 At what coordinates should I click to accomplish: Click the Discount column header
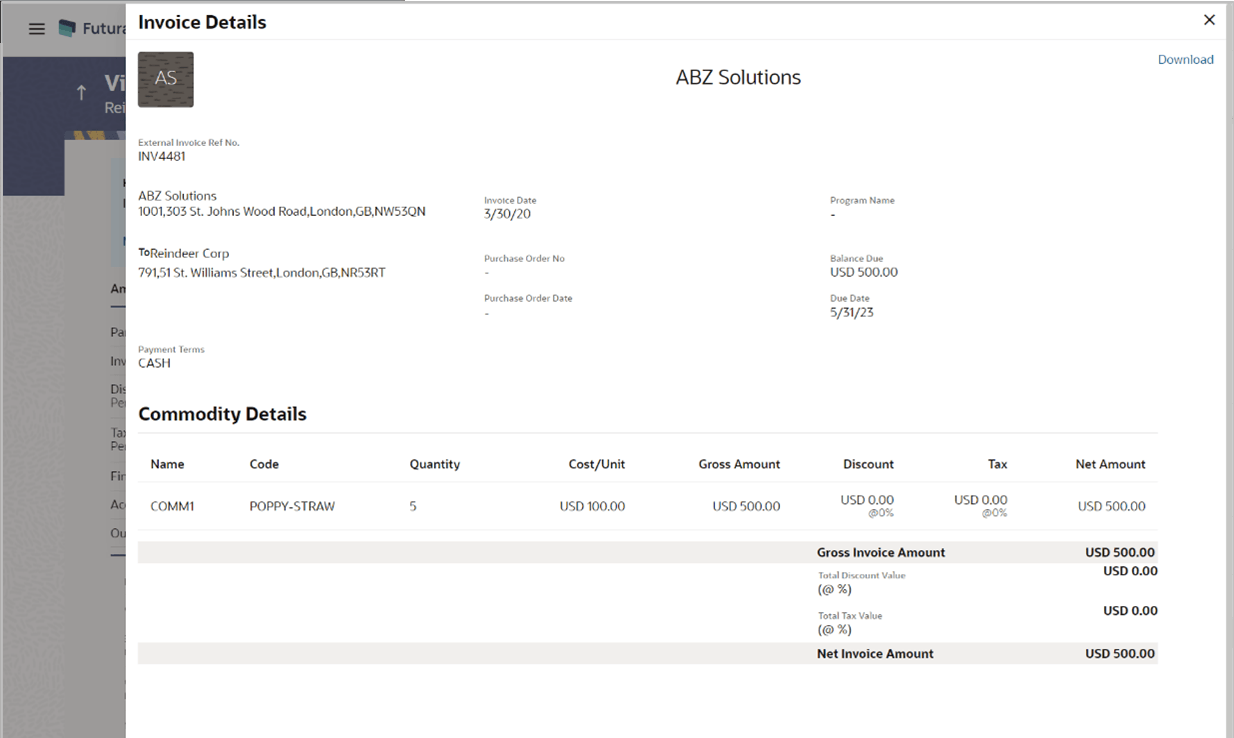(869, 464)
